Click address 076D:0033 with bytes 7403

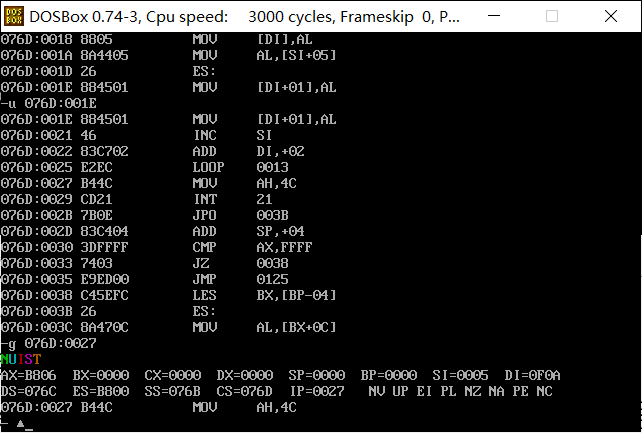pyautogui.click(x=57, y=263)
